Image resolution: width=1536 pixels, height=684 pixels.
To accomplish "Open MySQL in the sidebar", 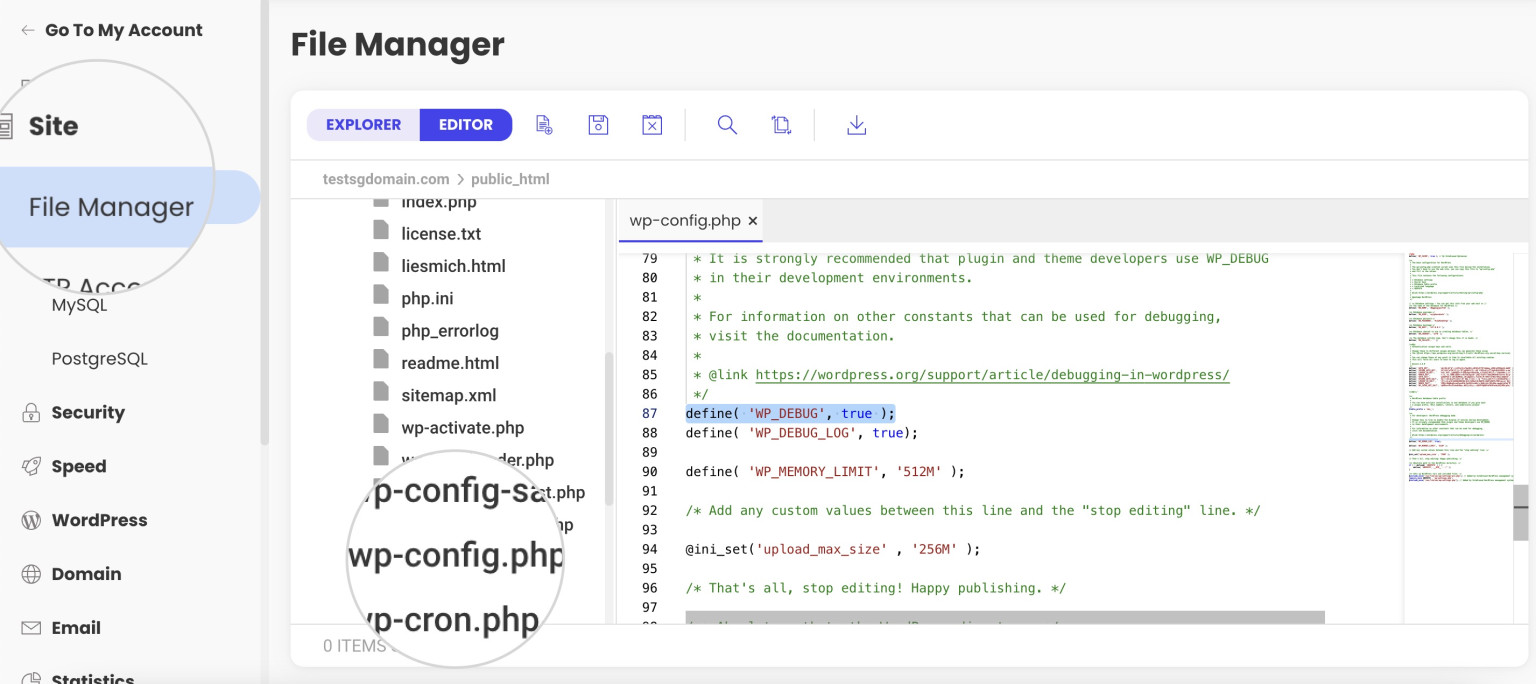I will click(79, 305).
